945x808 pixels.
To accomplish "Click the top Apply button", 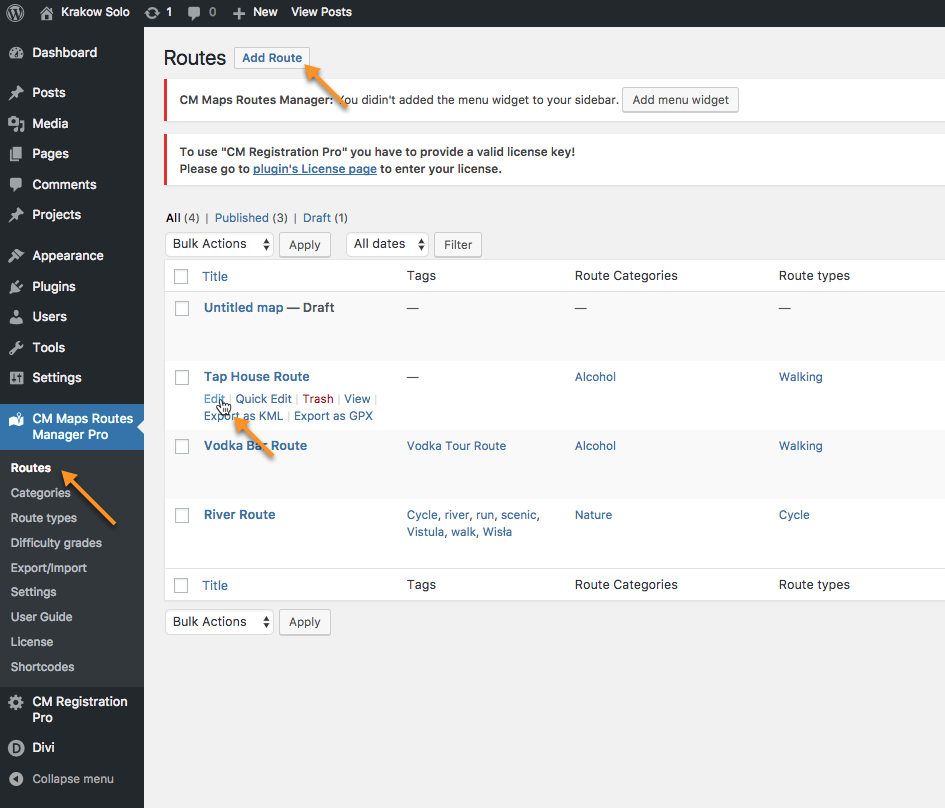I will click(x=304, y=245).
